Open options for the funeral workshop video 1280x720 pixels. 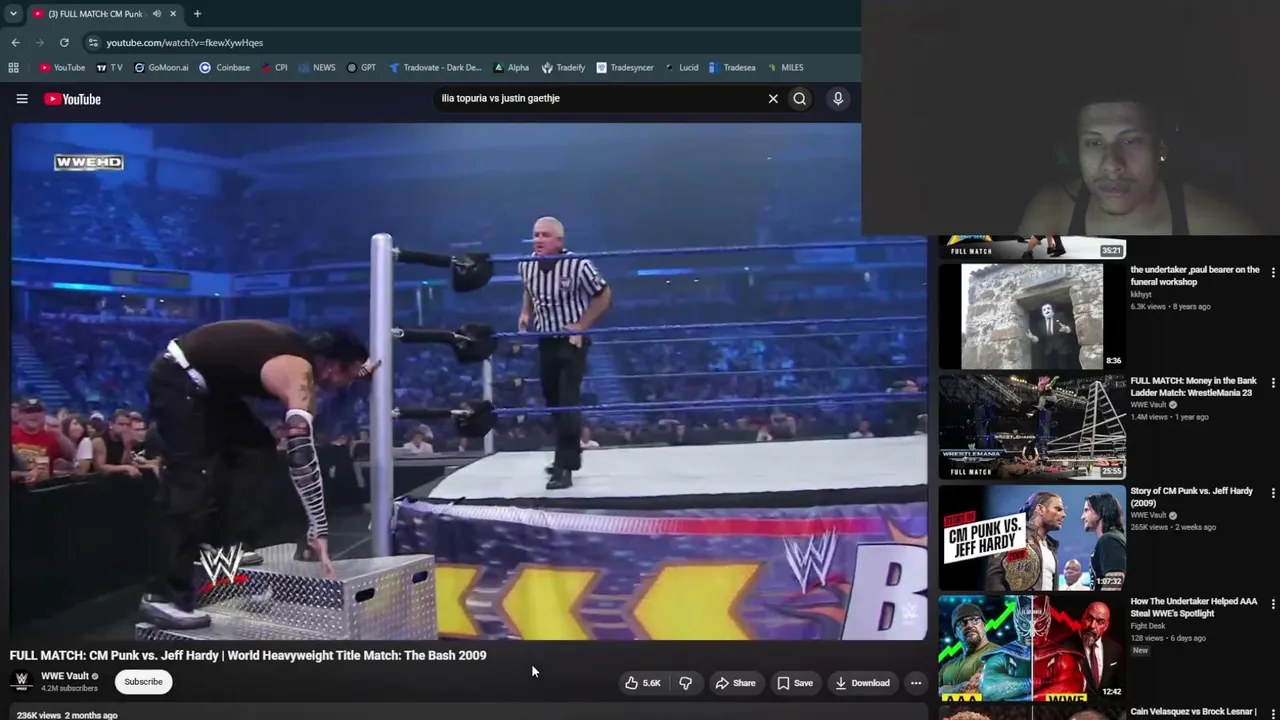pos(1273,272)
